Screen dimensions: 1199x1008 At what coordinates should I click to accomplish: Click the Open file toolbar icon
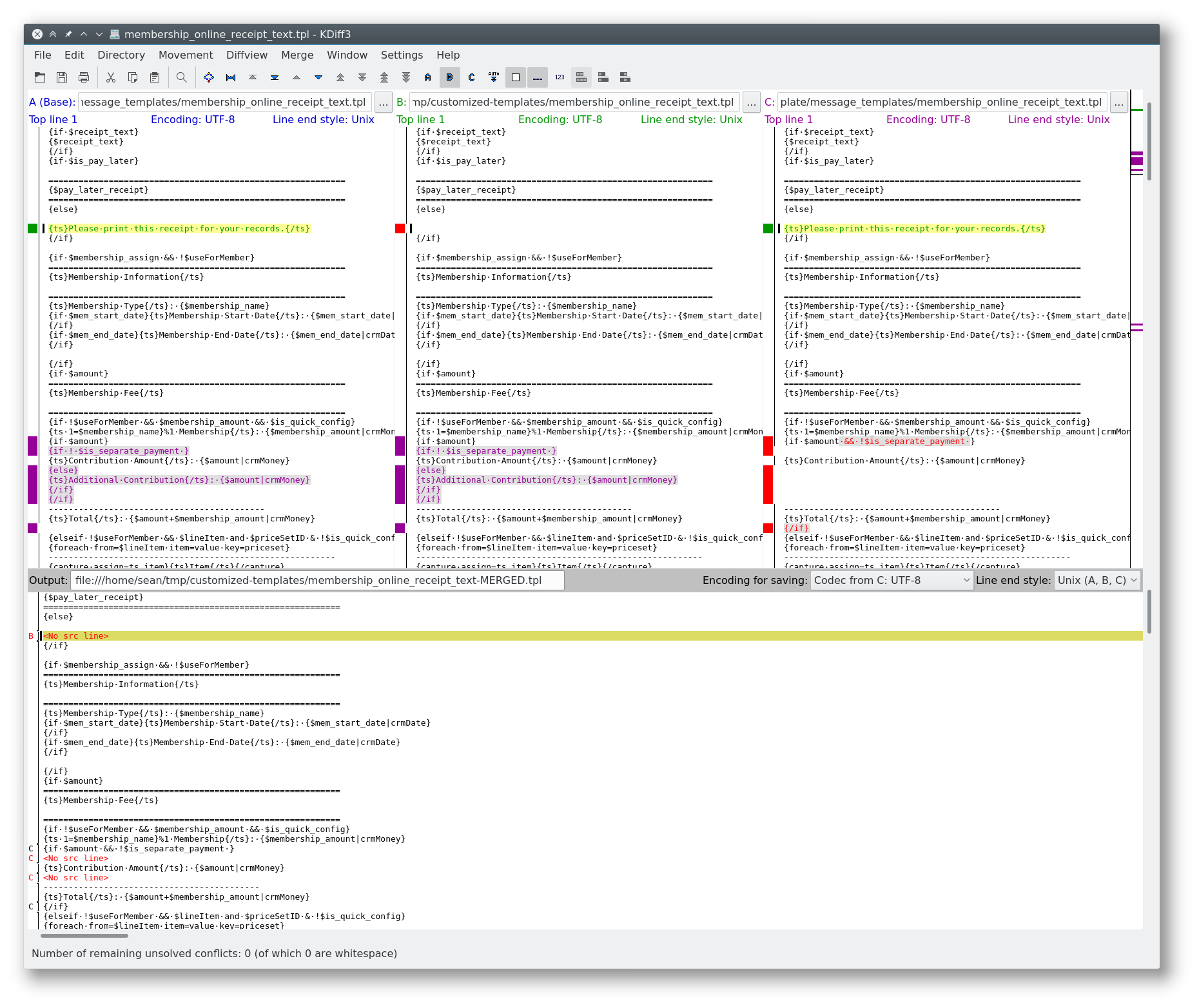click(40, 77)
